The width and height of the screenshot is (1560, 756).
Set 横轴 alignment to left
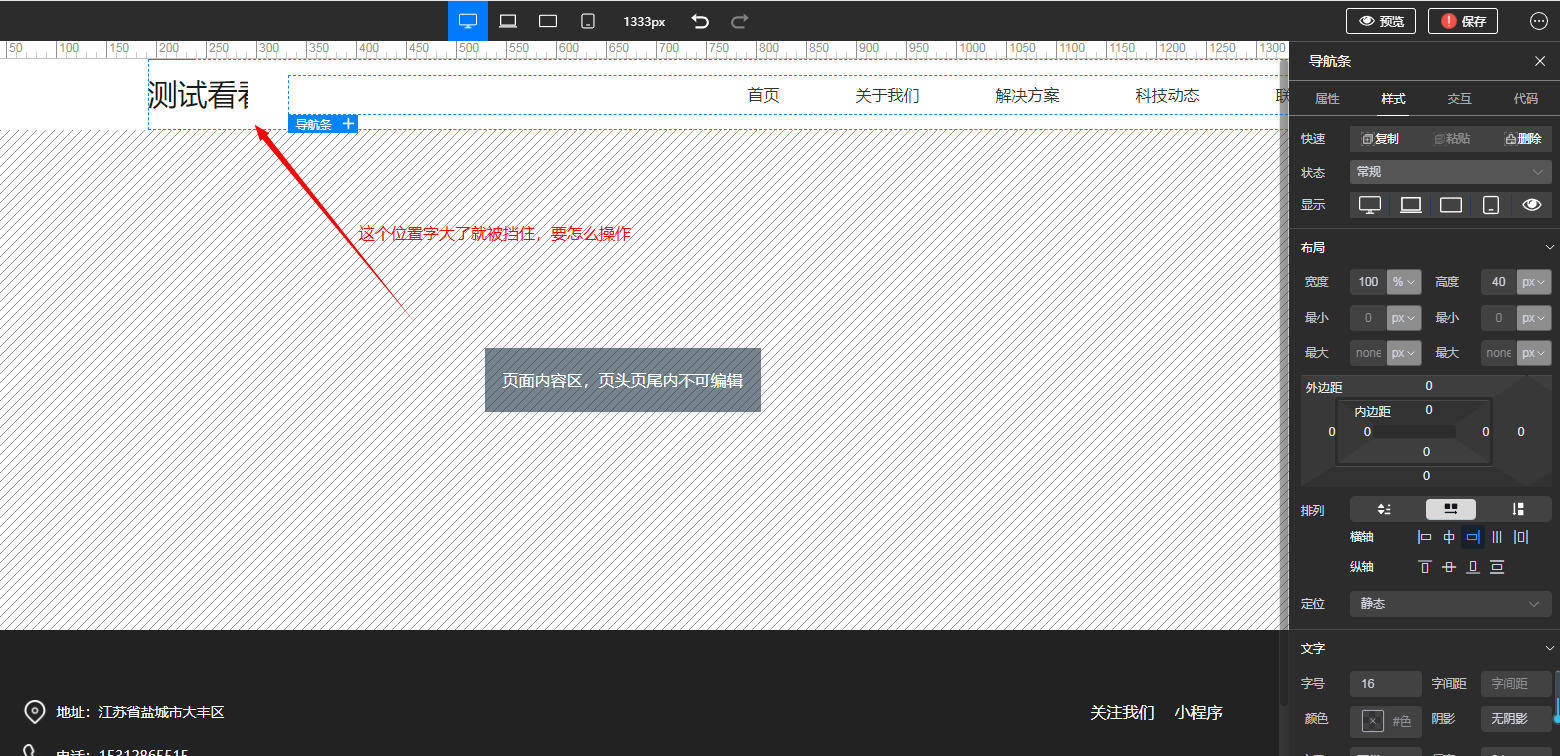coord(1425,537)
